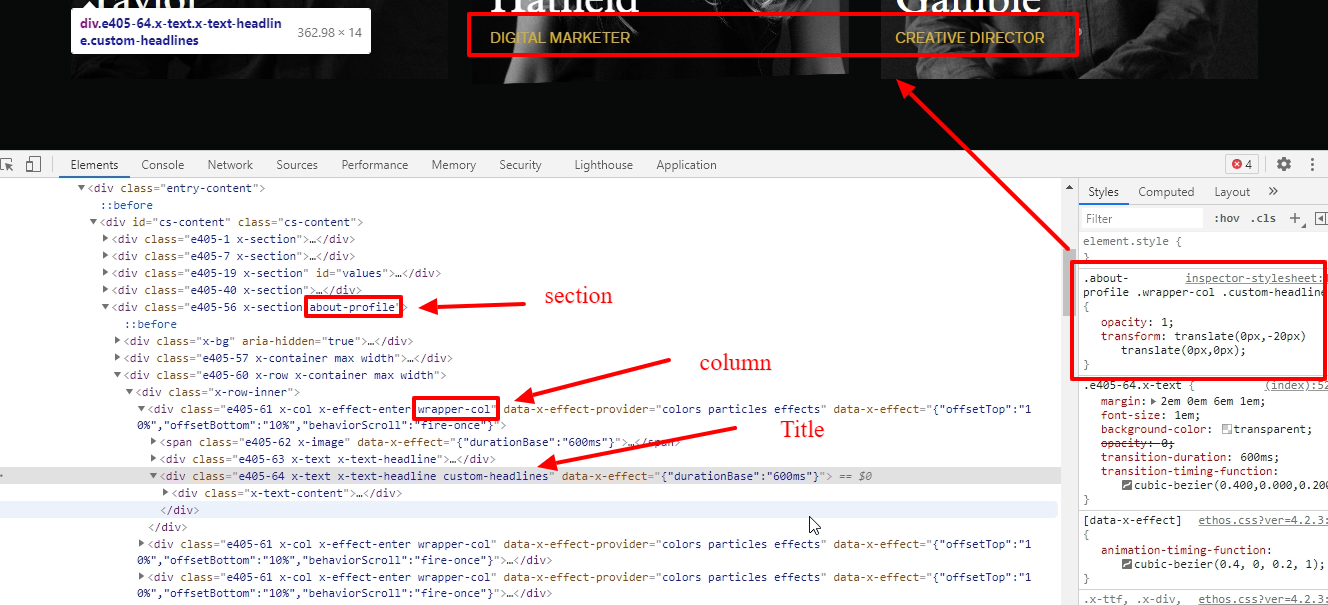
Task: Open the inspector-stylesheet source link
Action: click(x=1252, y=278)
